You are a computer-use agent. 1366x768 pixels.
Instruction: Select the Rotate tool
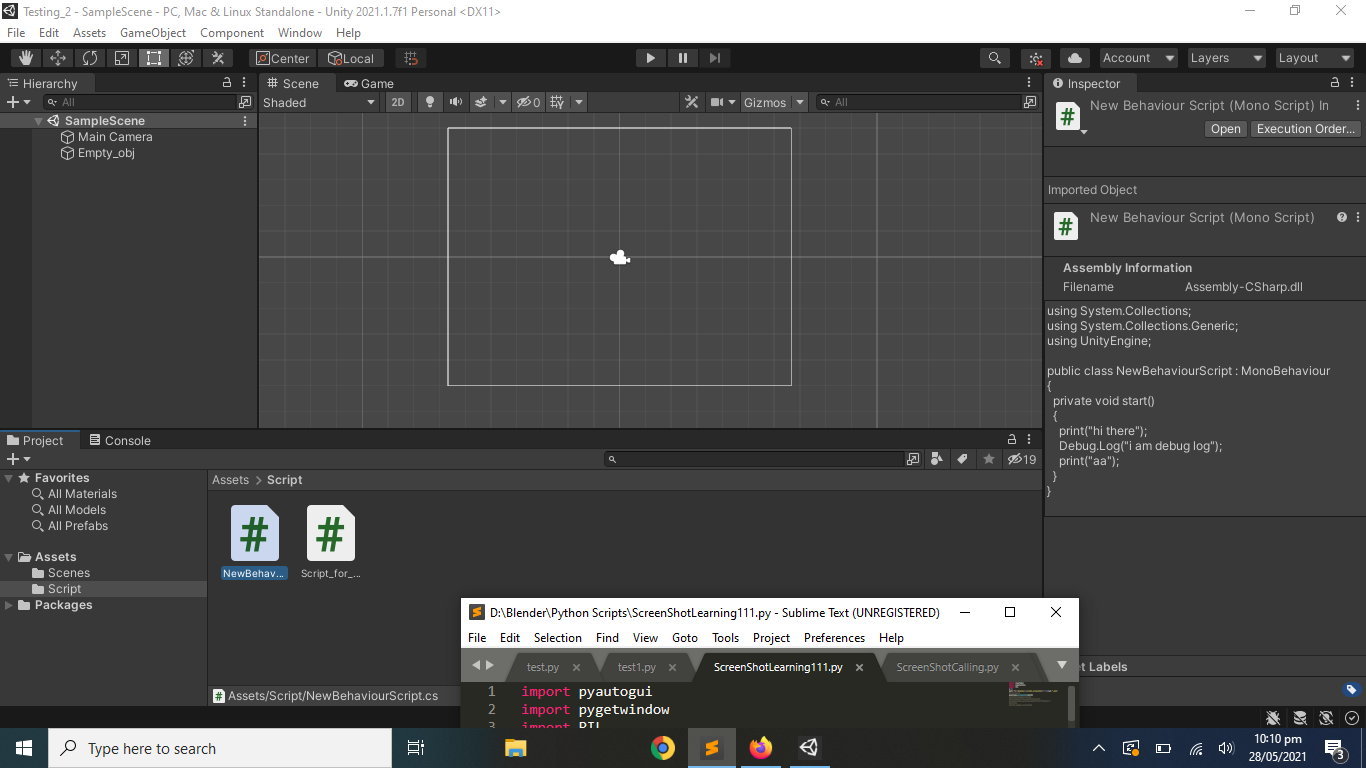(x=89, y=57)
